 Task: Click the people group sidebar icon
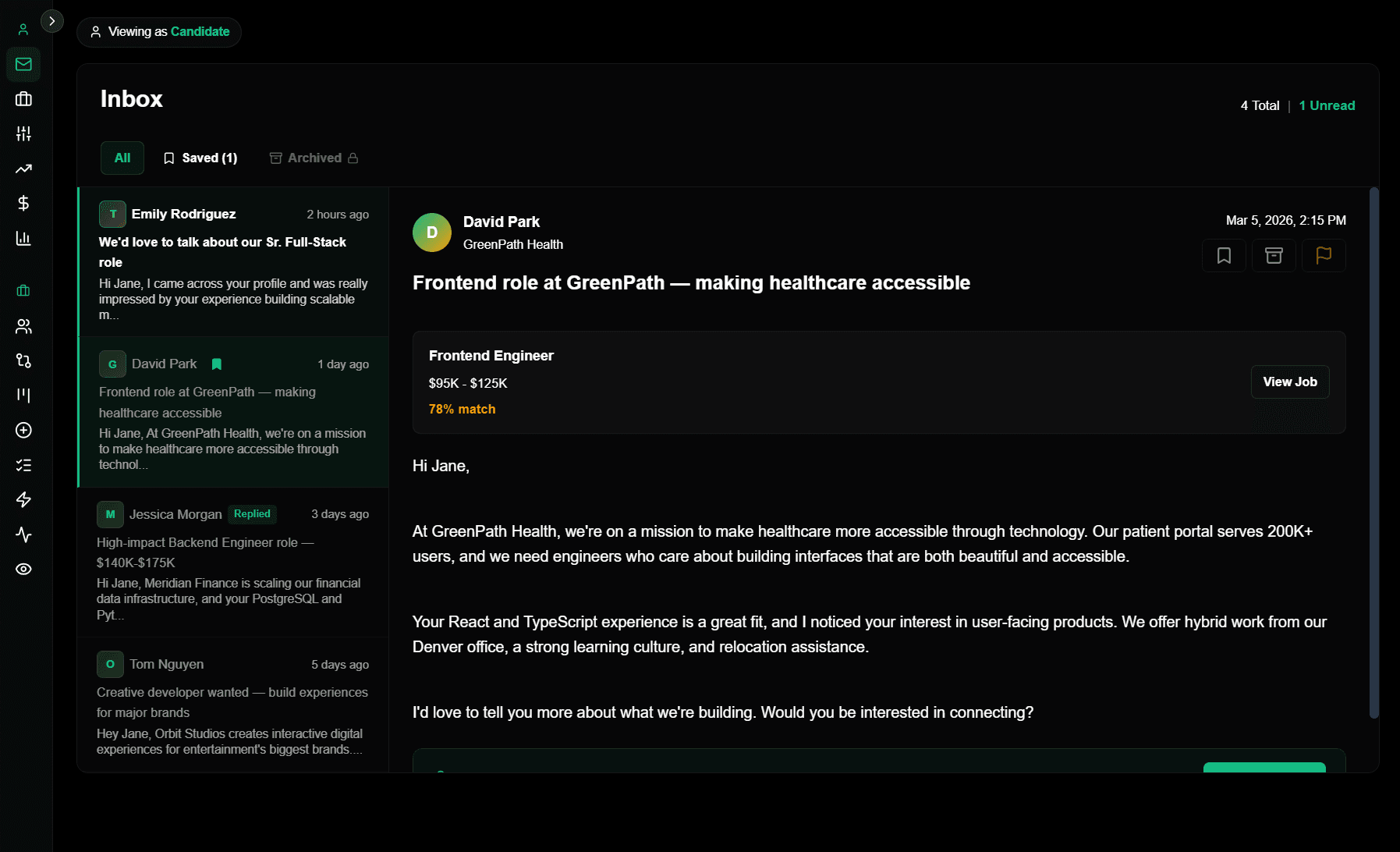[23, 326]
